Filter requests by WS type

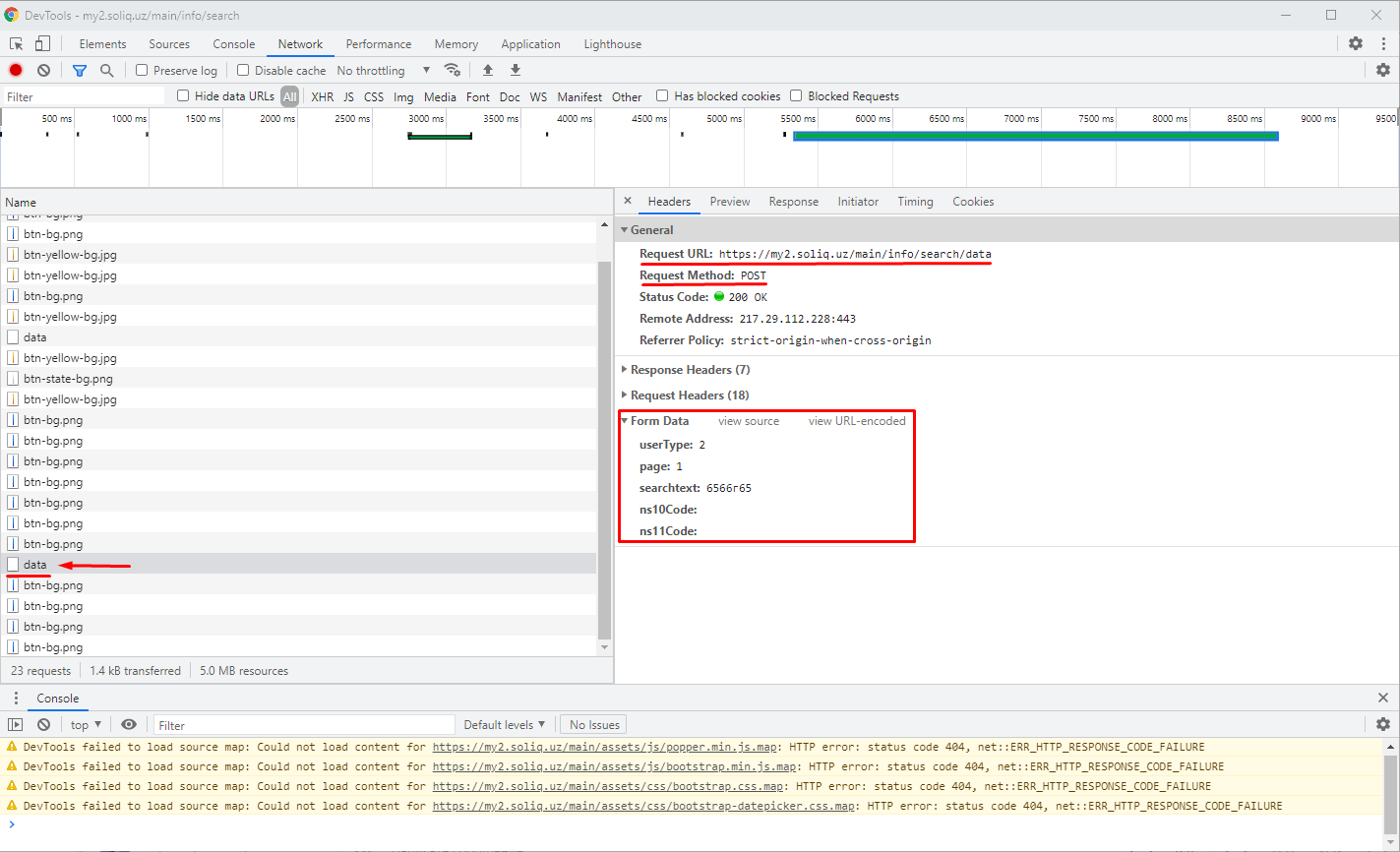[538, 96]
